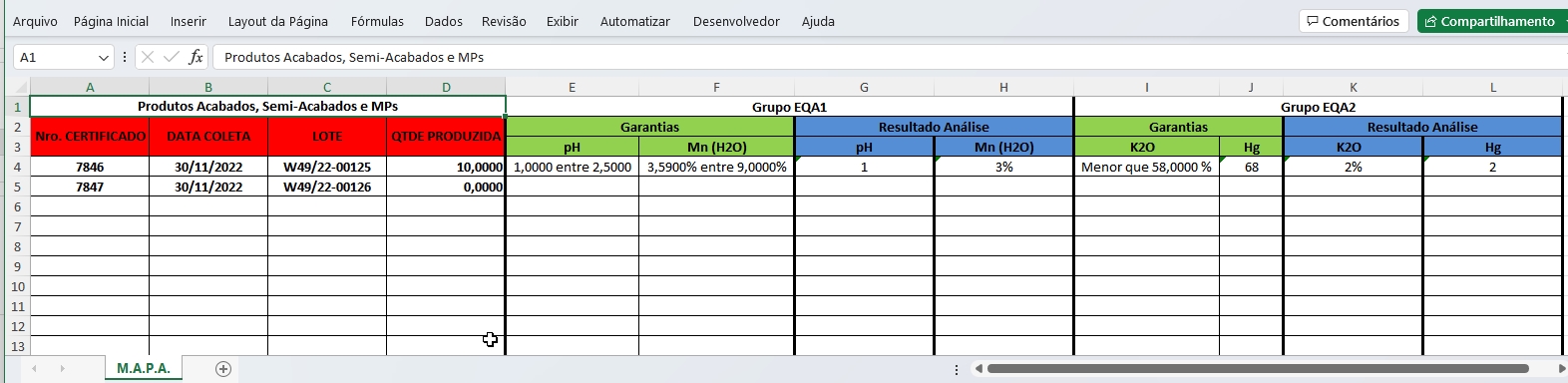Screen dimensions: 1568x383
Task: Add a new sheet with plus icon
Action: pyautogui.click(x=223, y=369)
